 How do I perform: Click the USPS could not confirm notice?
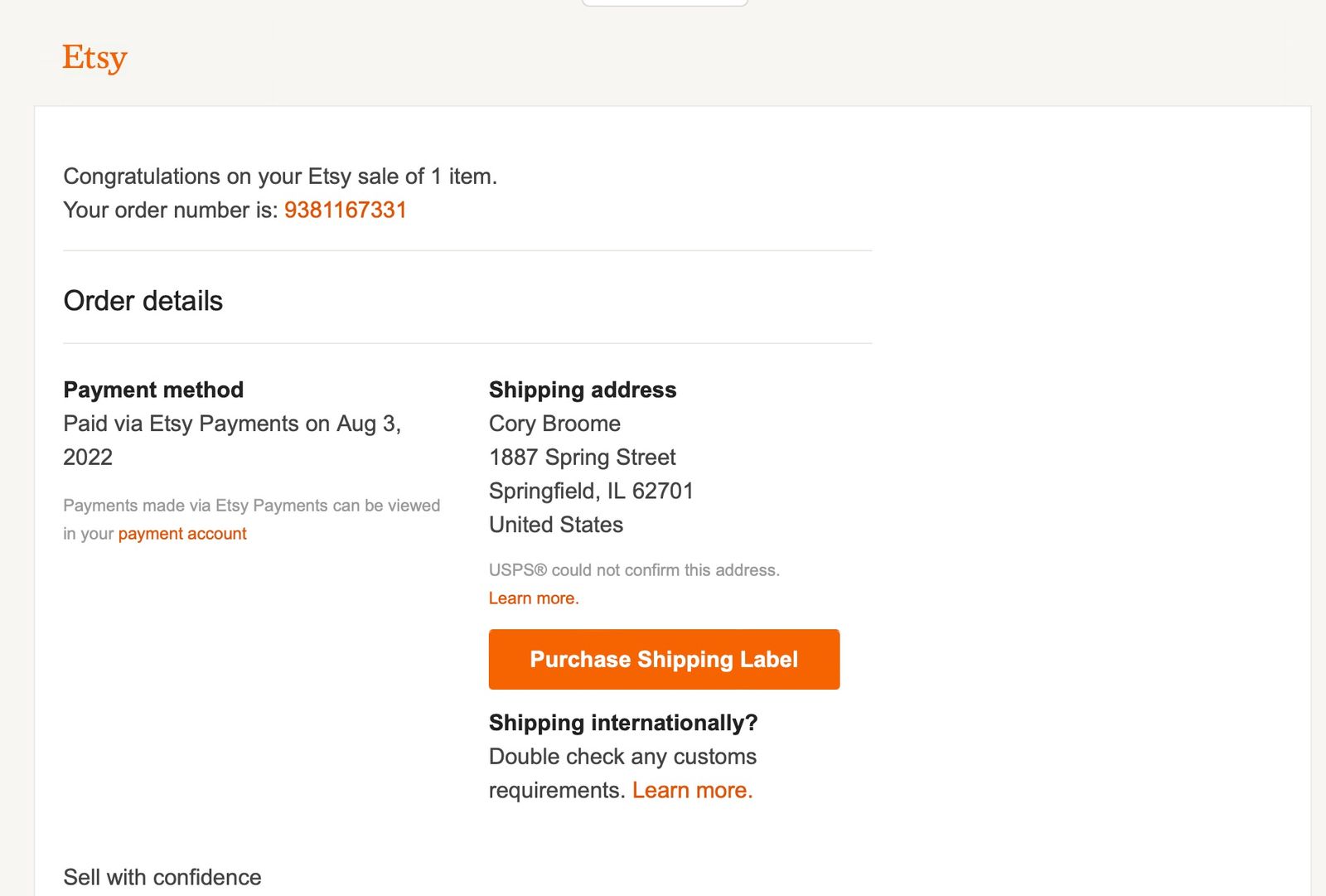(x=634, y=569)
